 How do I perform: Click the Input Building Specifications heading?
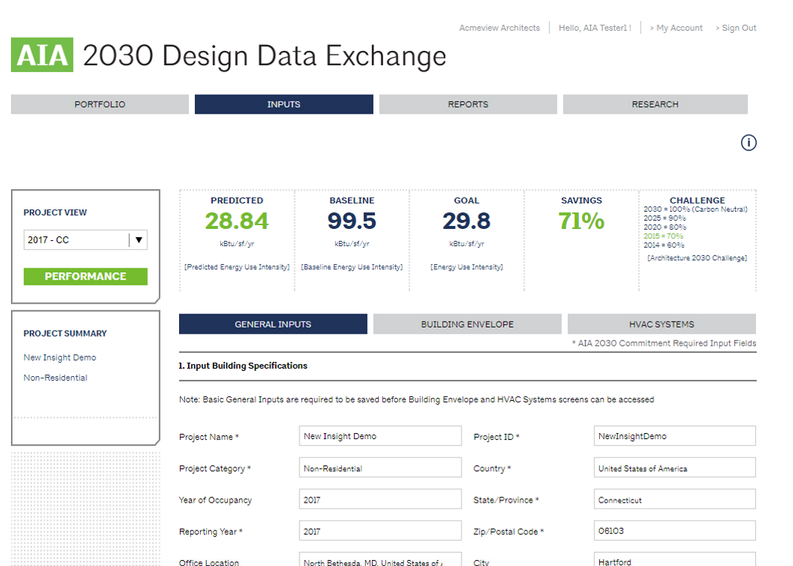(243, 366)
